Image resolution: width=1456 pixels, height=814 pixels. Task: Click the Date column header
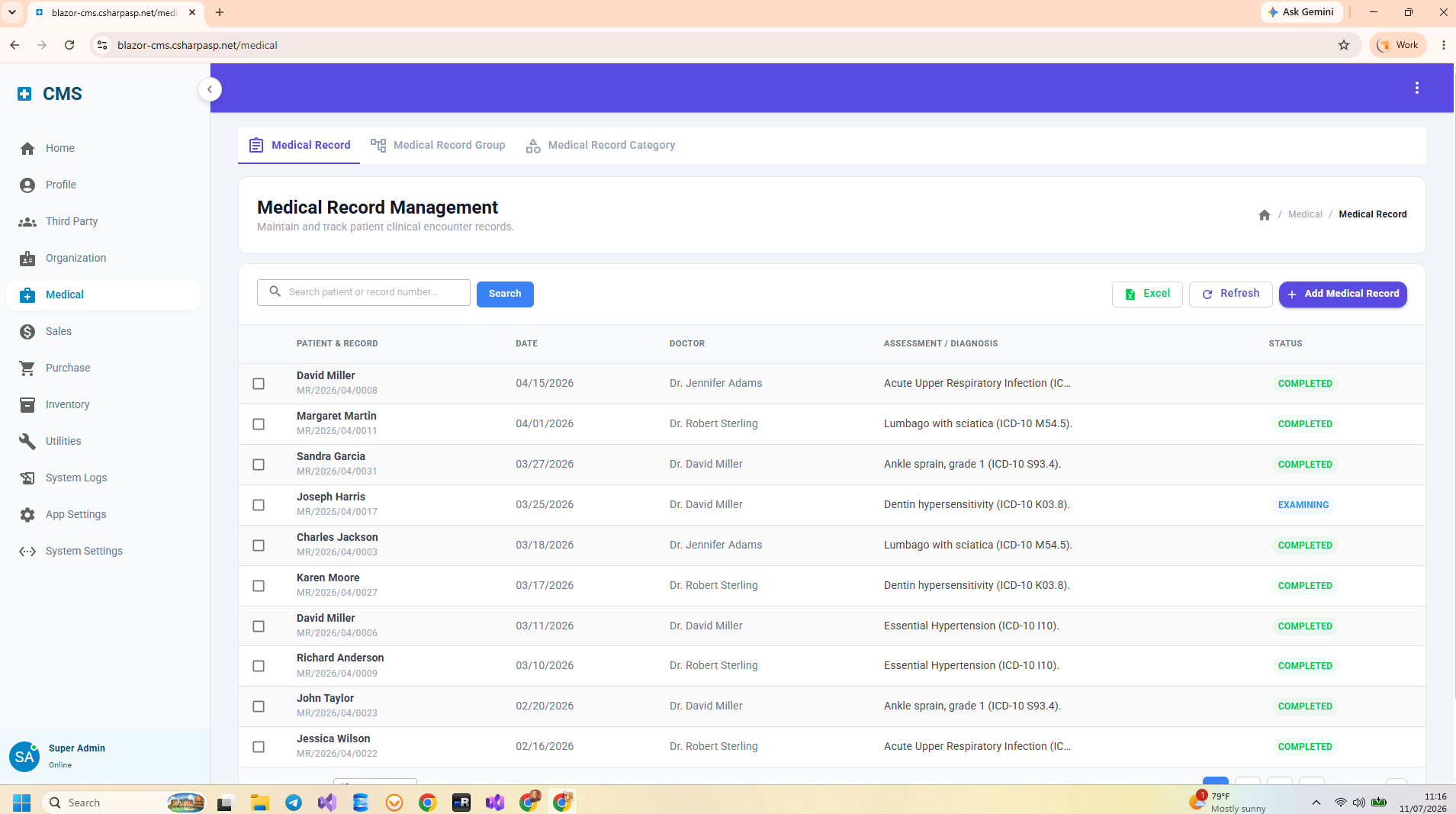(526, 344)
